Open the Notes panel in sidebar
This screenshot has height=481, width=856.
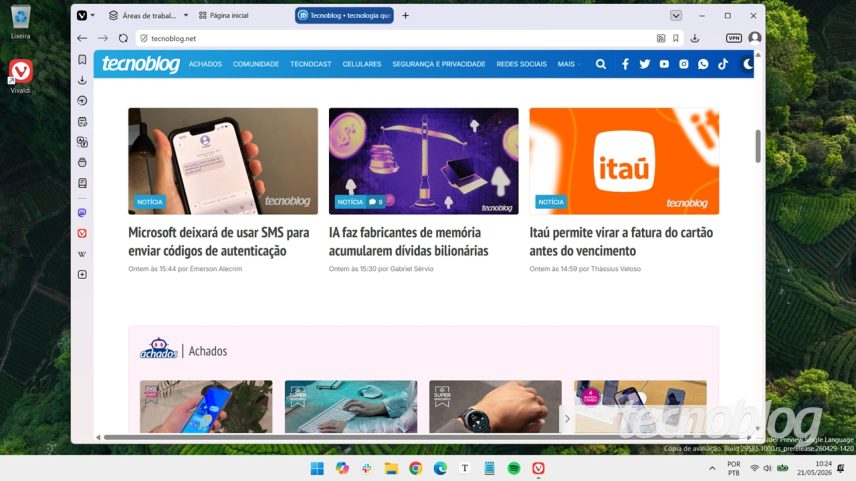point(82,121)
